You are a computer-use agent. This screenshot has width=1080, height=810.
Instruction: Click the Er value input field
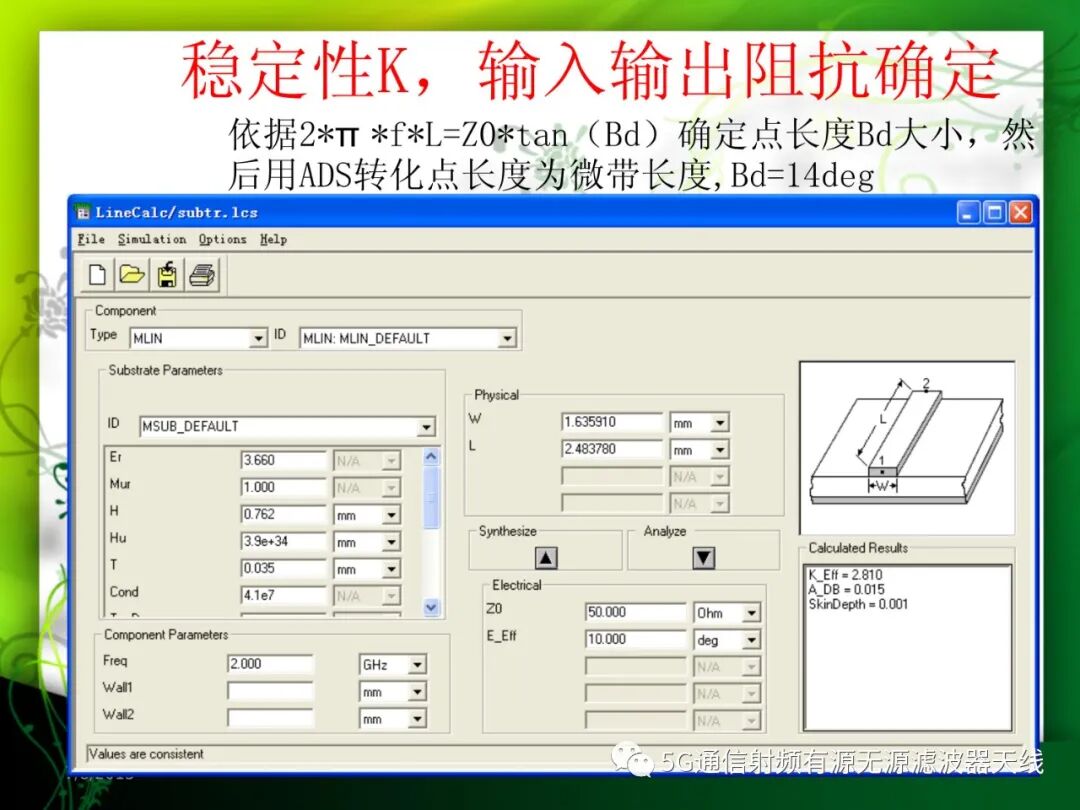coord(283,460)
